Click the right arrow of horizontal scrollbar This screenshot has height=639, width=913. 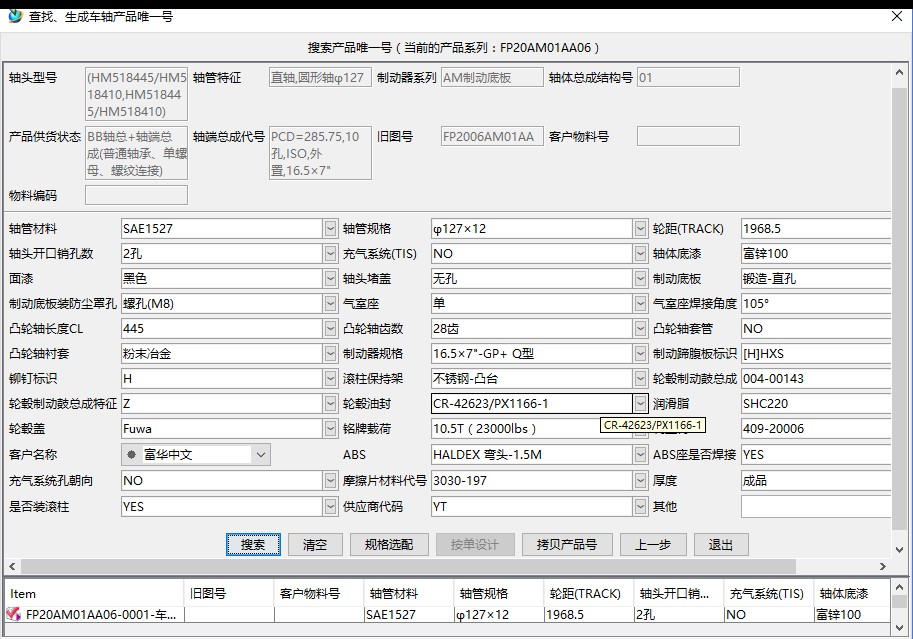click(883, 566)
